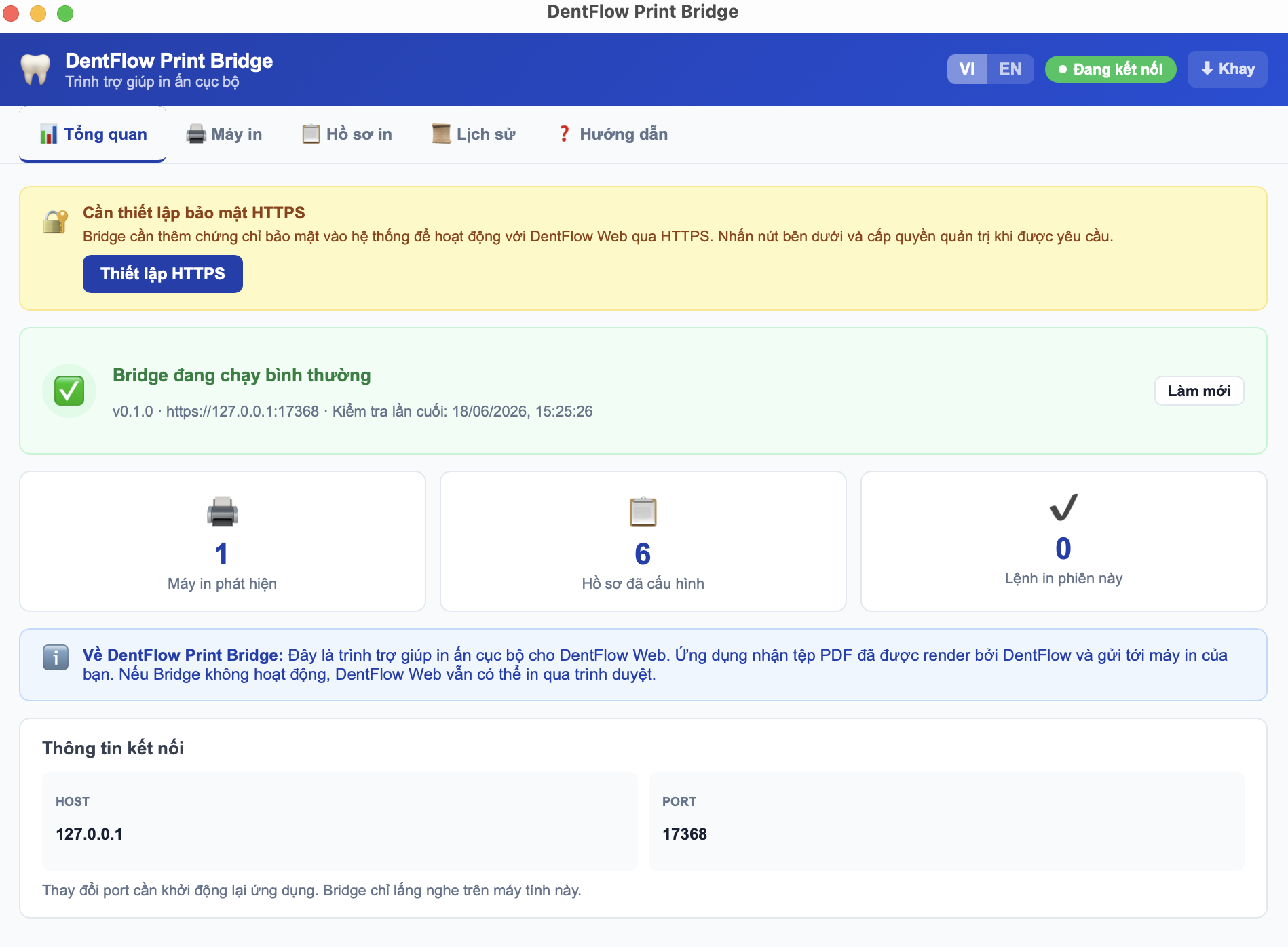The width and height of the screenshot is (1288, 947).
Task: Click the number 1 in printers card
Action: (221, 554)
